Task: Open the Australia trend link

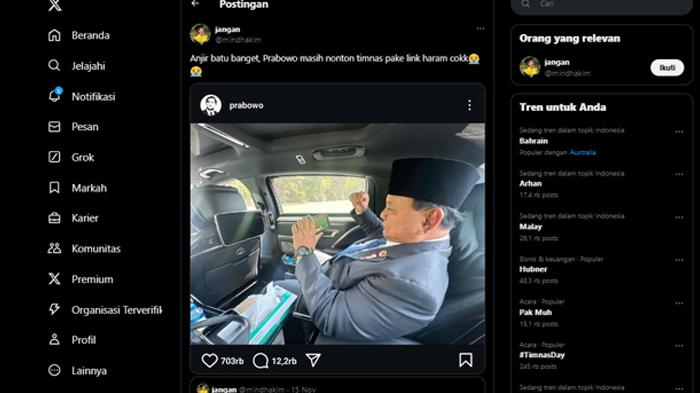Action: click(583, 152)
